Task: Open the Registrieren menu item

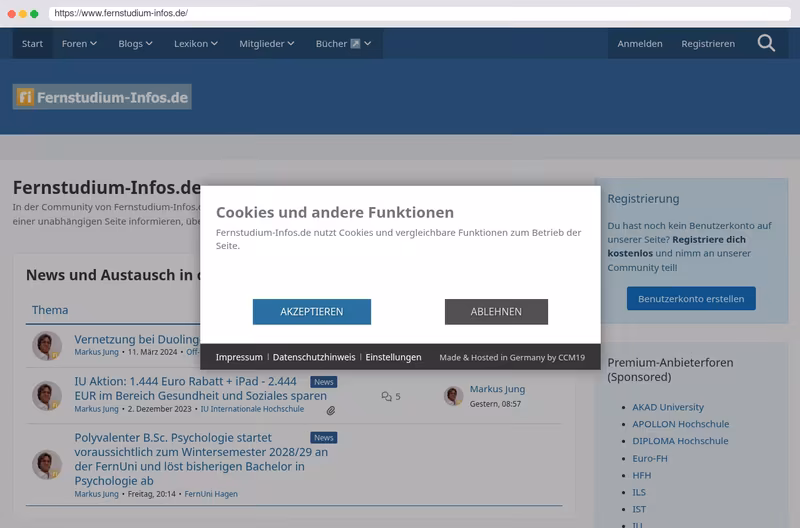Action: [708, 44]
